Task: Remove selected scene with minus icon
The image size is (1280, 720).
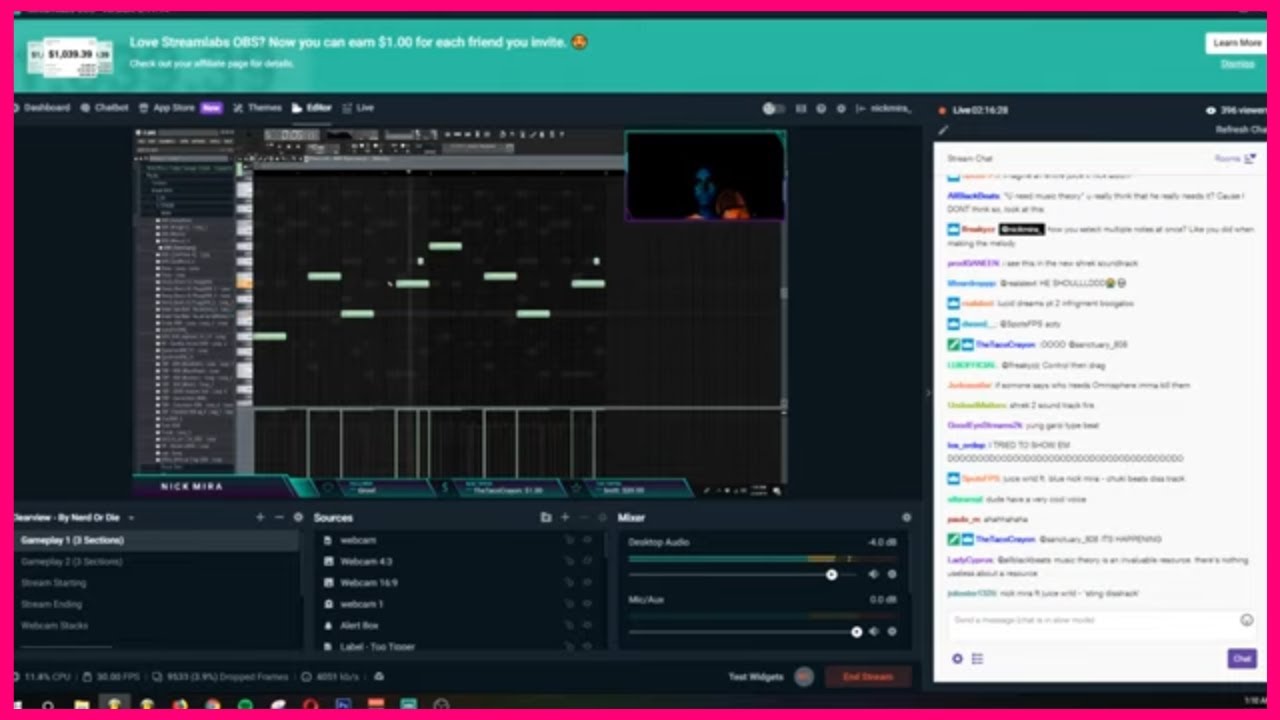Action: point(279,517)
